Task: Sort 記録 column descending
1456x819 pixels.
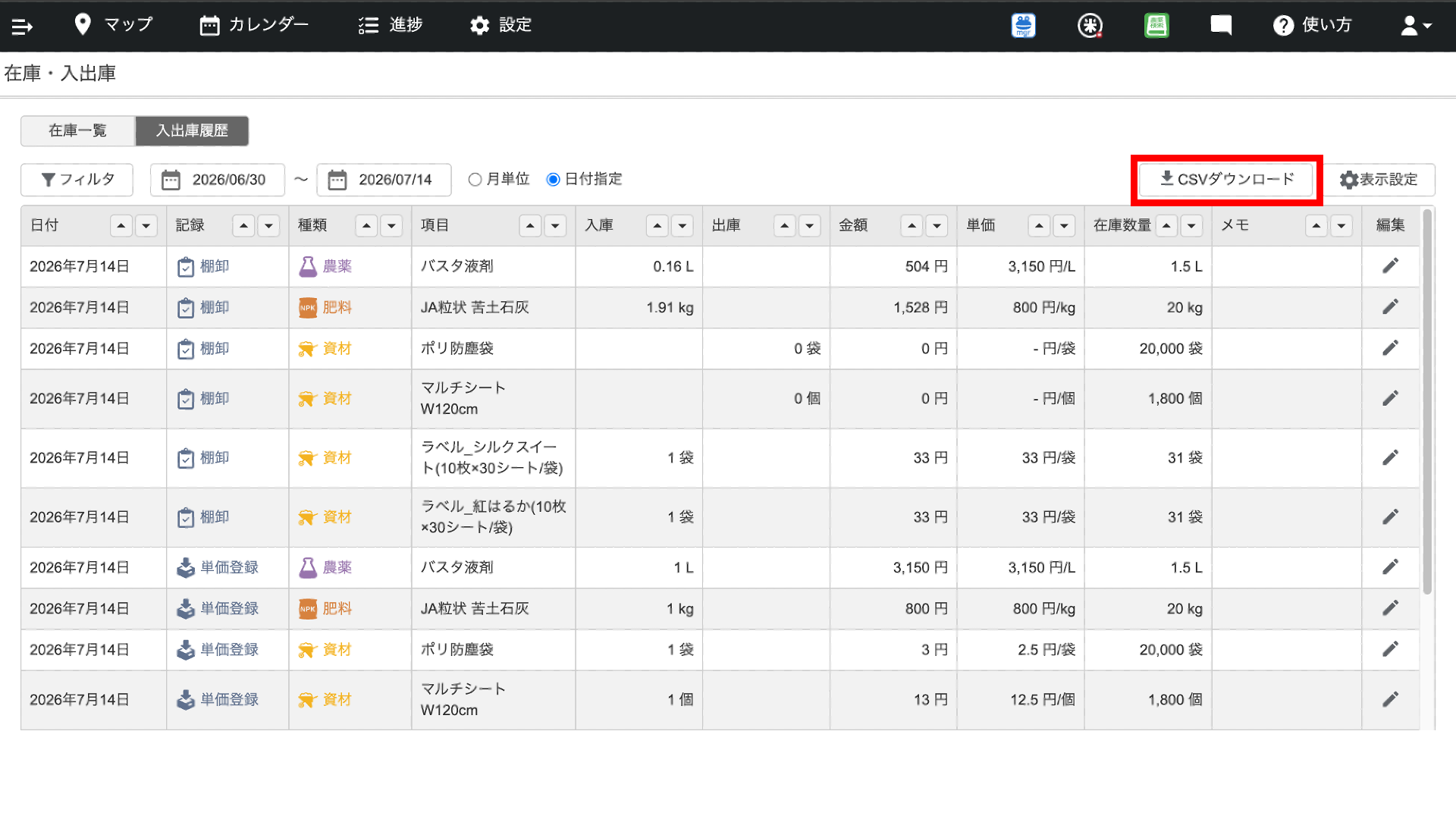Action: click(268, 225)
